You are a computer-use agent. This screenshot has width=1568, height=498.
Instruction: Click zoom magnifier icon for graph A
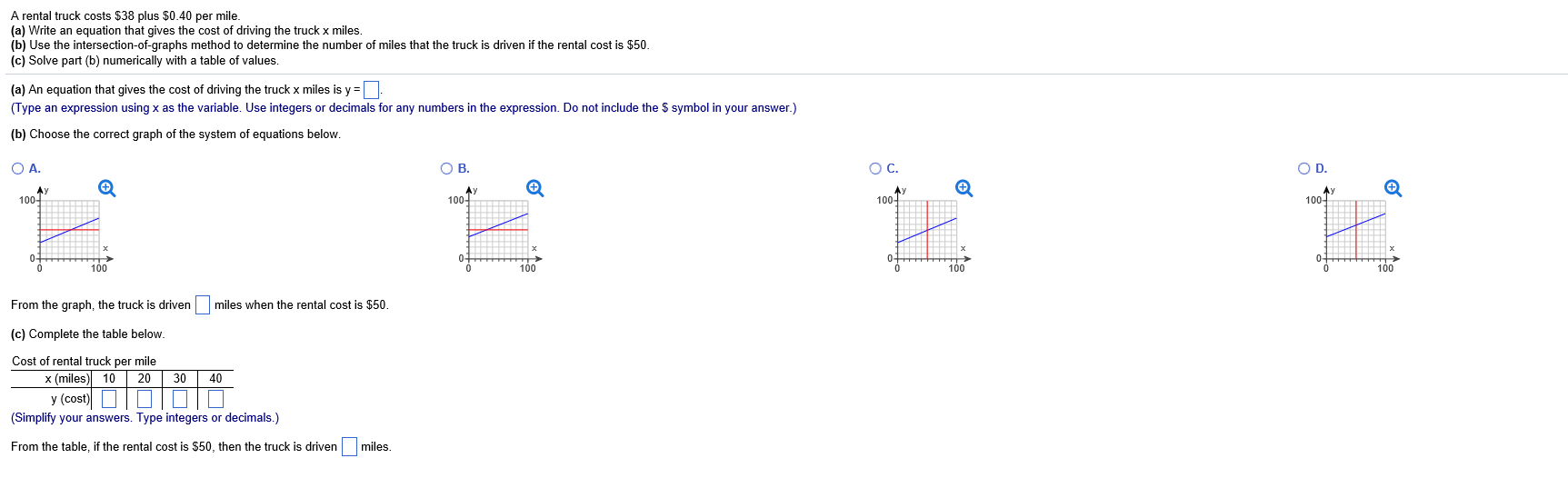(x=106, y=188)
